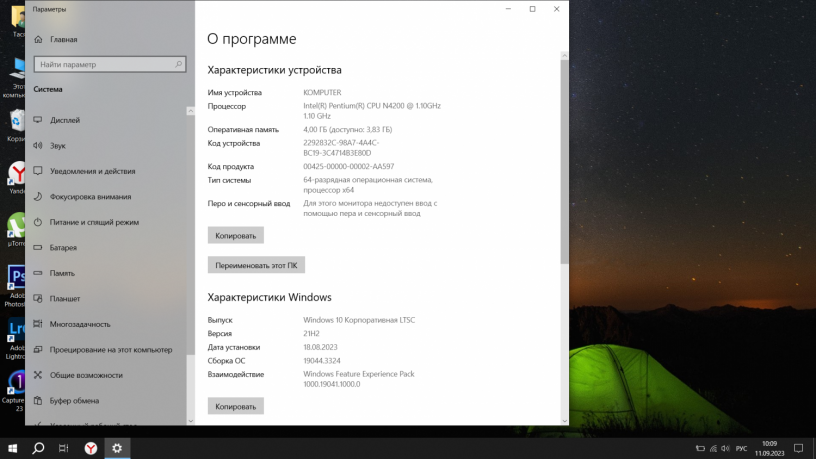
Task: Select the device name KOMPUTER text
Action: coord(322,93)
